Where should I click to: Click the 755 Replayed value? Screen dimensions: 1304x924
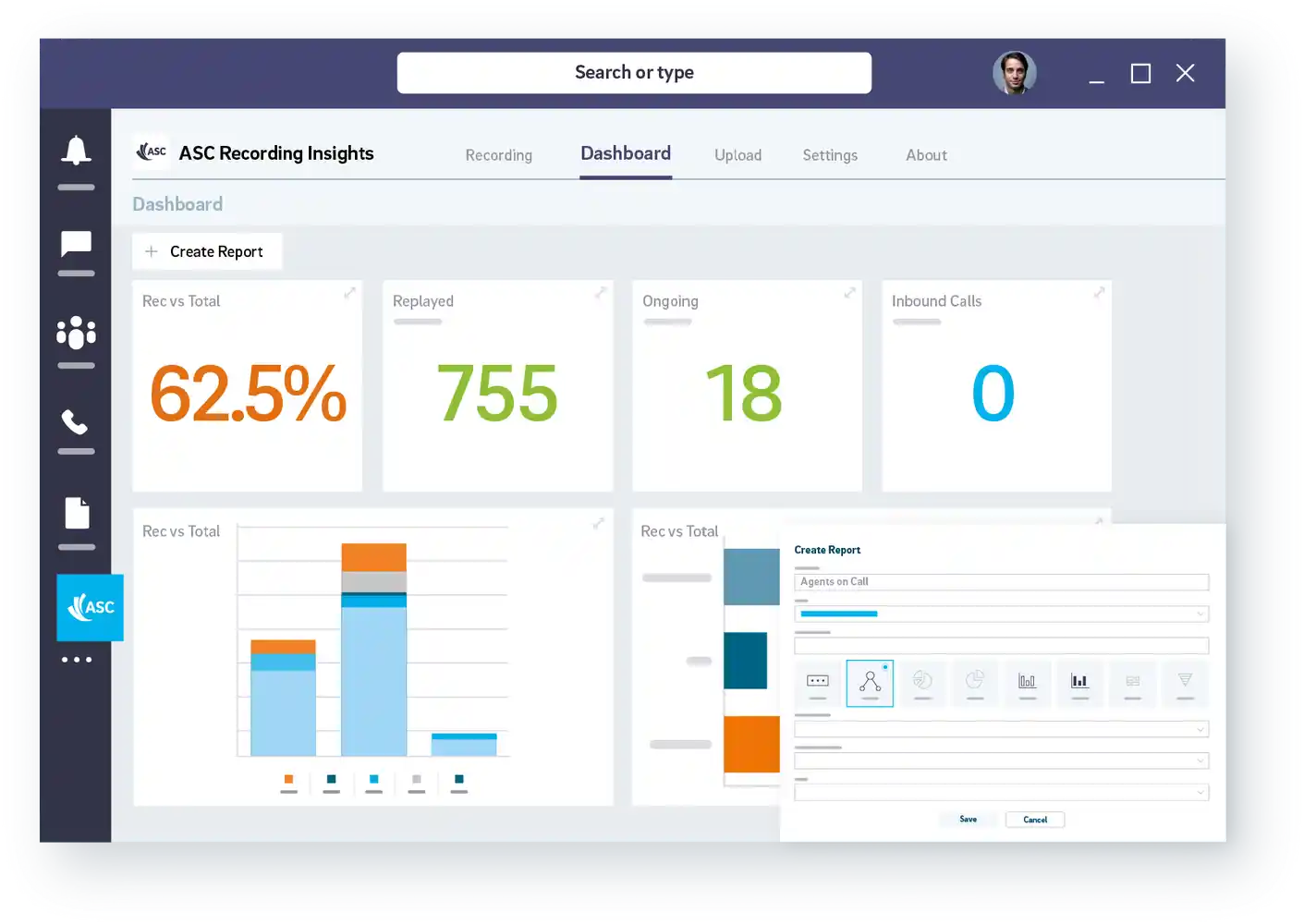pos(497,394)
